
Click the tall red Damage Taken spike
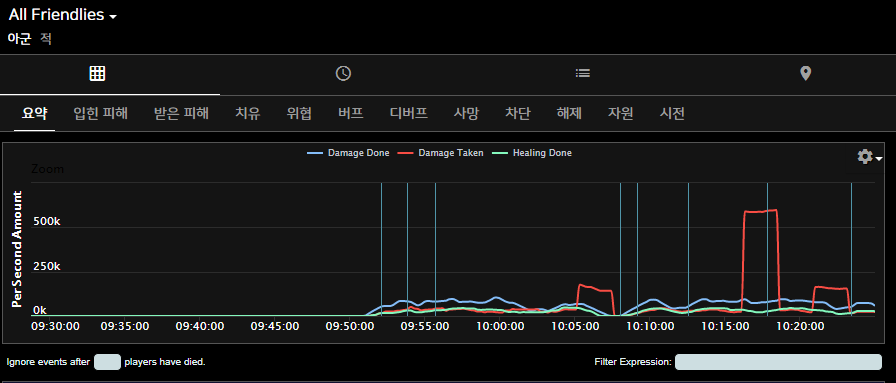[761, 211]
